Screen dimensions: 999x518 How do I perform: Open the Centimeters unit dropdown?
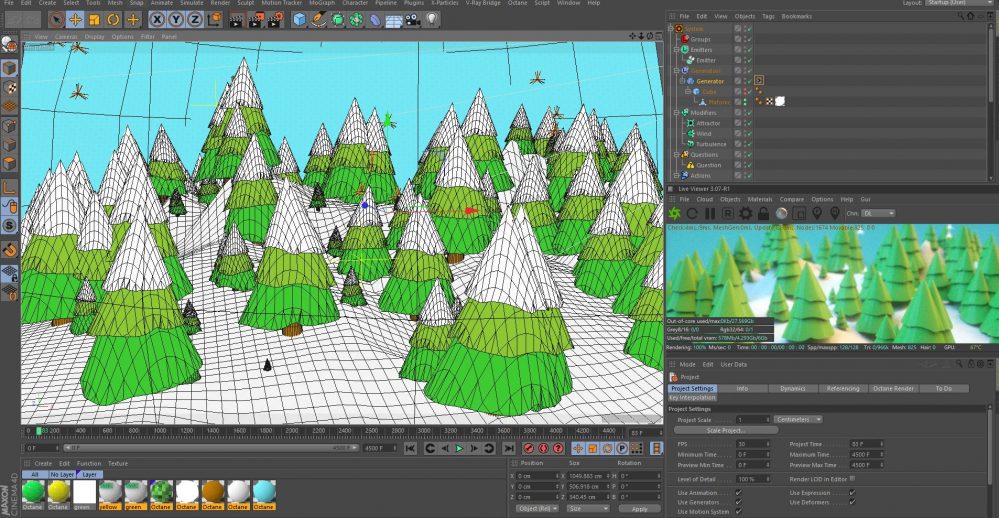click(x=797, y=419)
